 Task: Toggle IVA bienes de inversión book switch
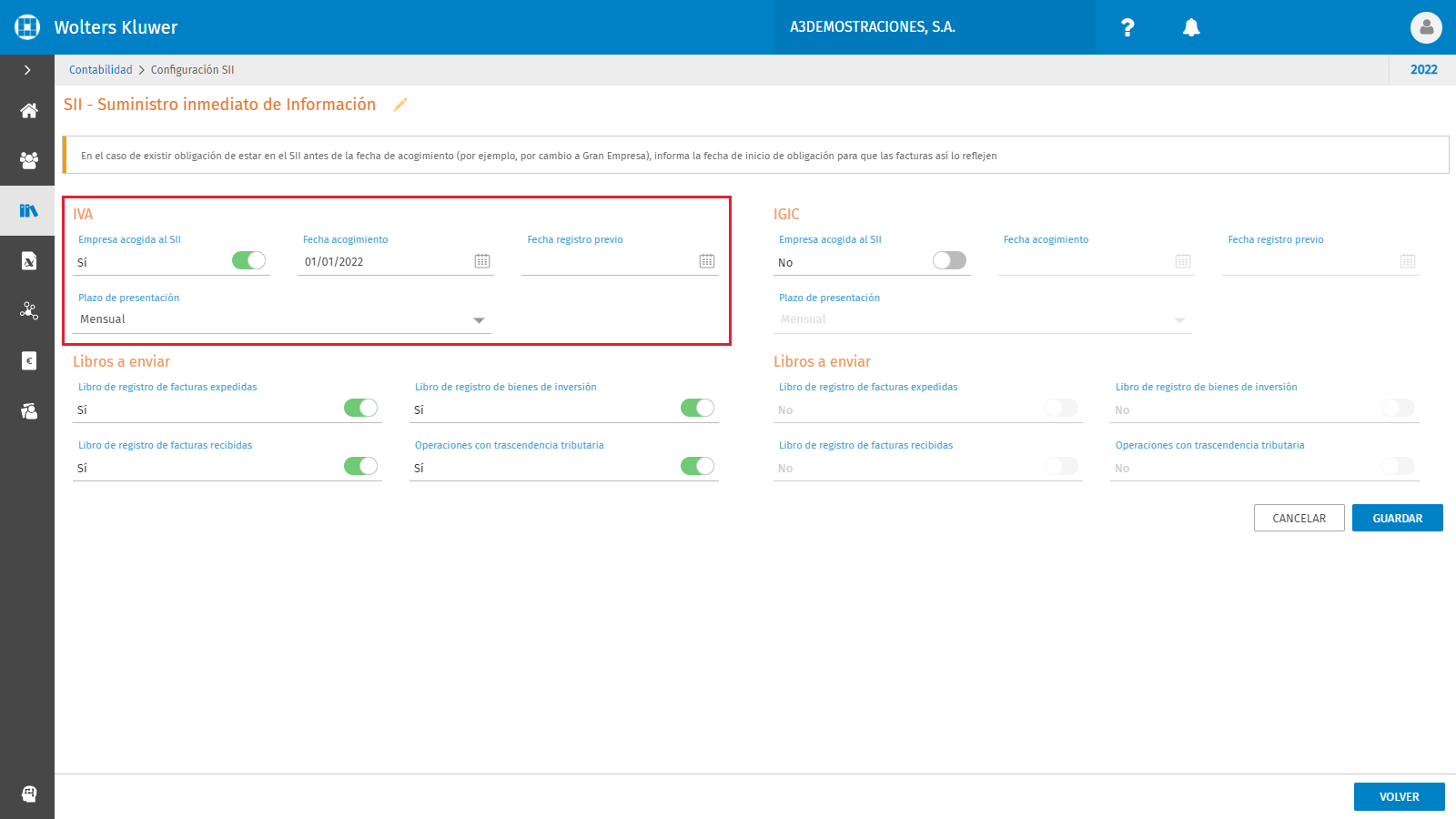[x=697, y=408]
